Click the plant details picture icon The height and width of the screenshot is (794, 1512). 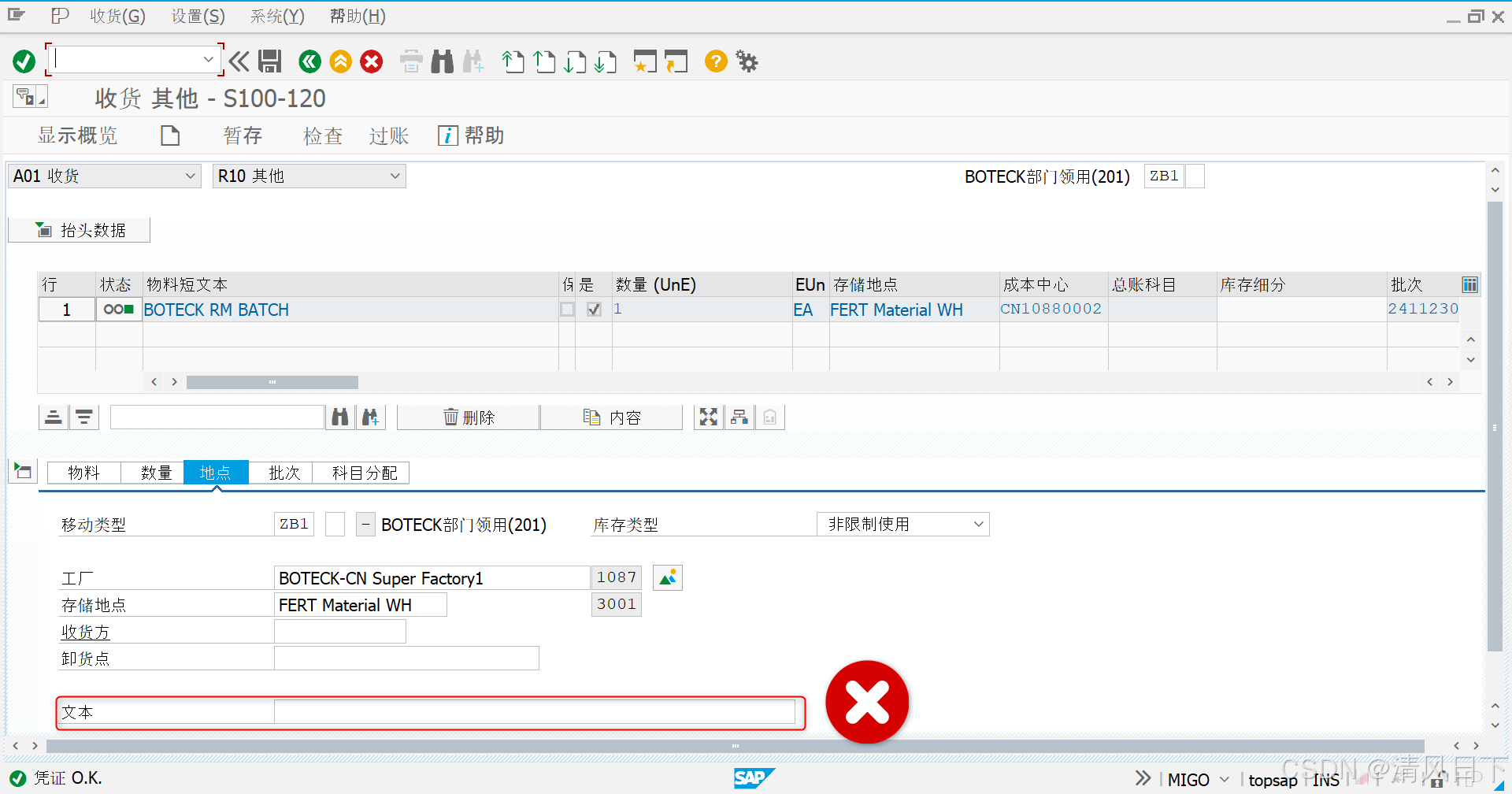(x=668, y=578)
